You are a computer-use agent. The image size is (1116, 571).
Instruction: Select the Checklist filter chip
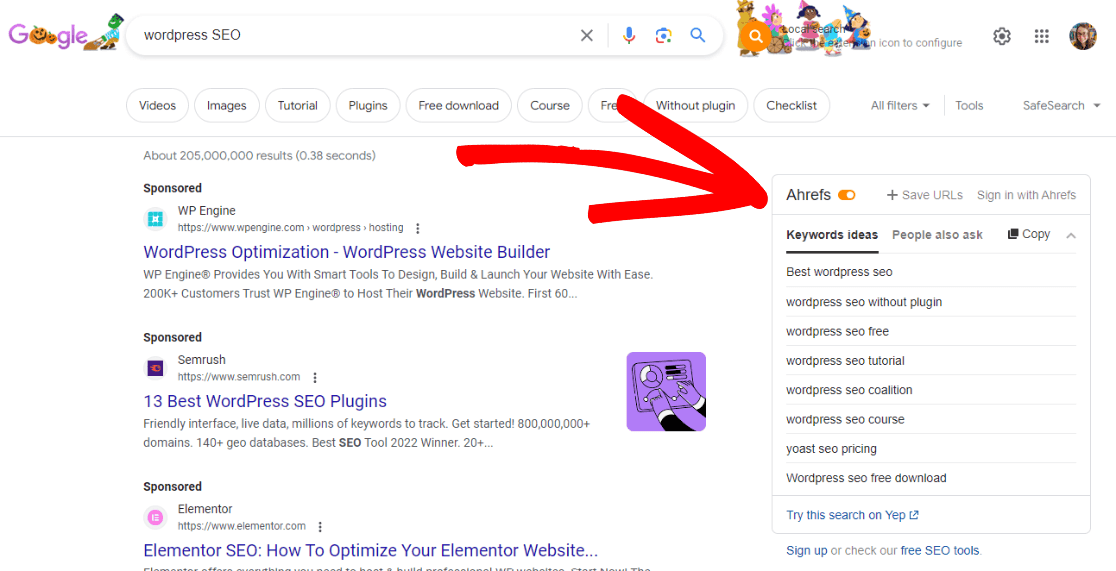791,105
